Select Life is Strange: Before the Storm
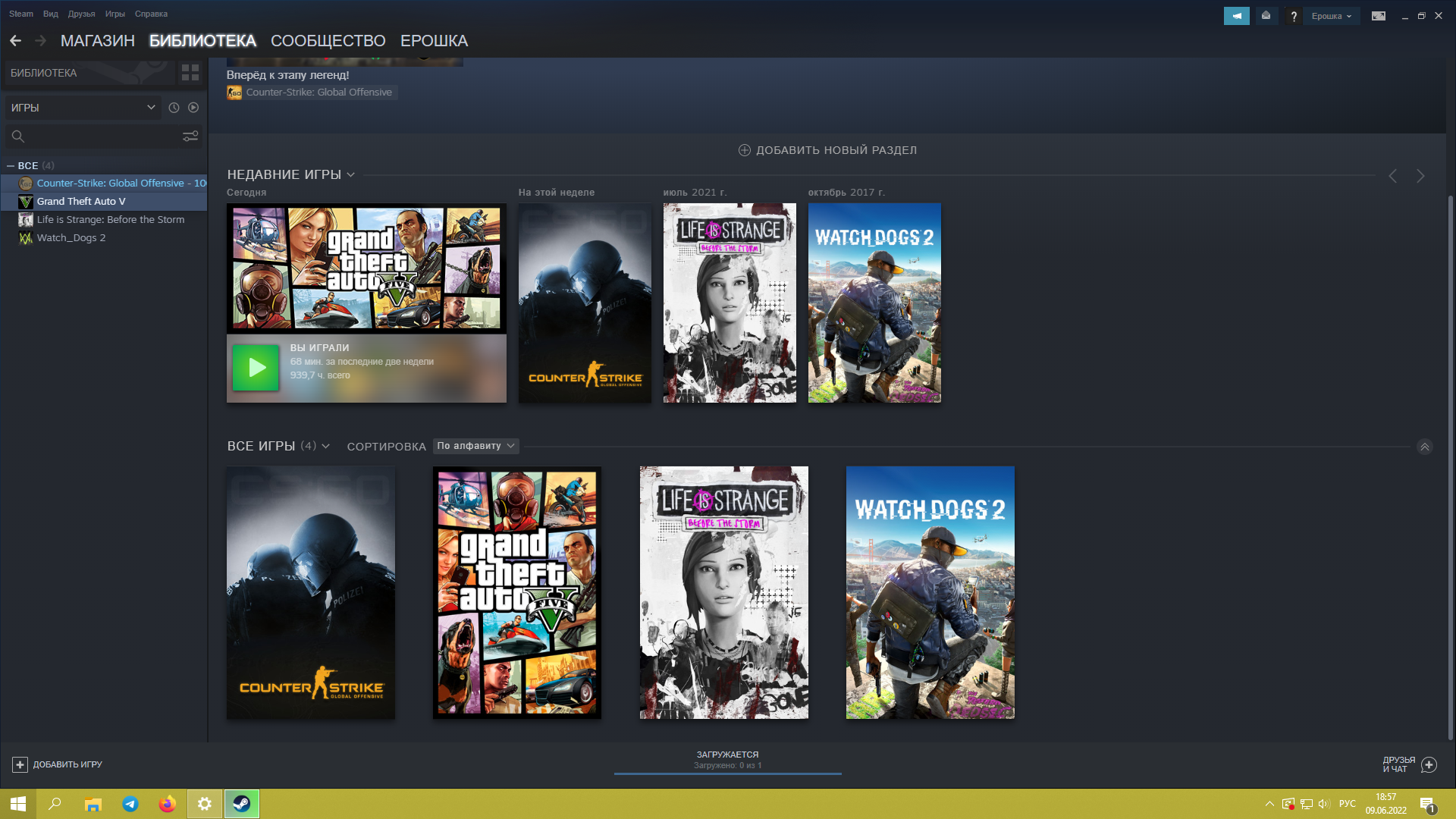 (x=104, y=219)
